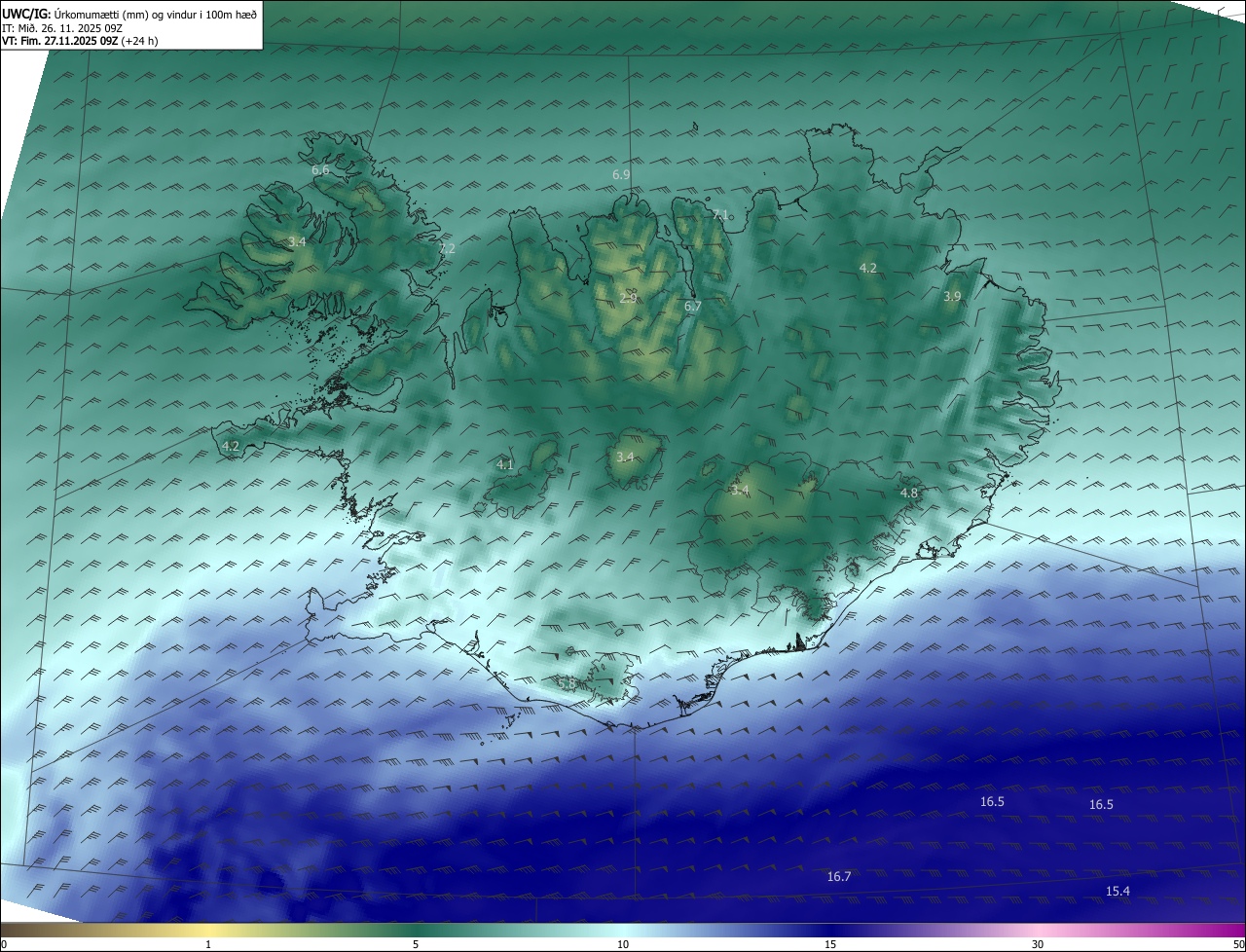Image resolution: width=1246 pixels, height=952 pixels.
Task: Click the 3.9 value label
Action: pyautogui.click(x=952, y=297)
